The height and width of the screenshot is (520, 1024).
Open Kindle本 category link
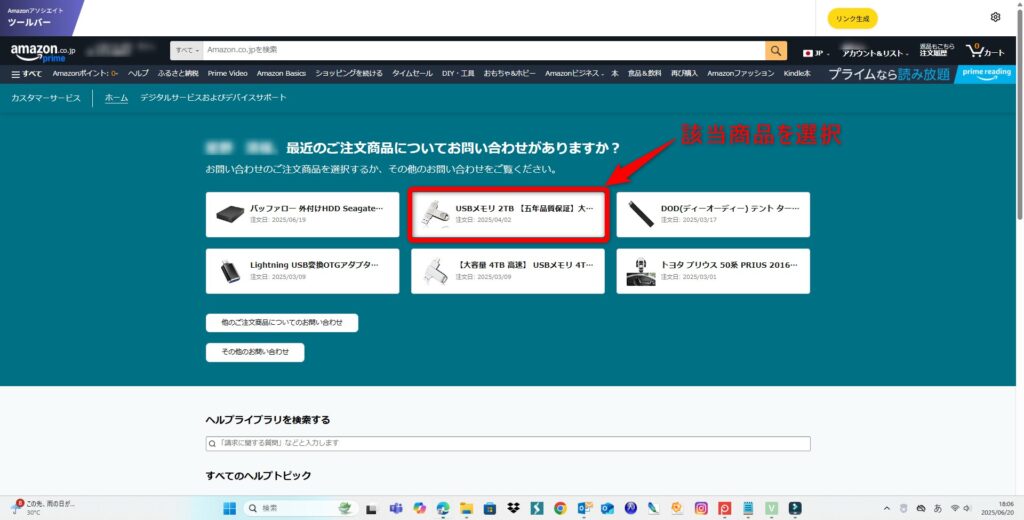pyautogui.click(x=797, y=74)
